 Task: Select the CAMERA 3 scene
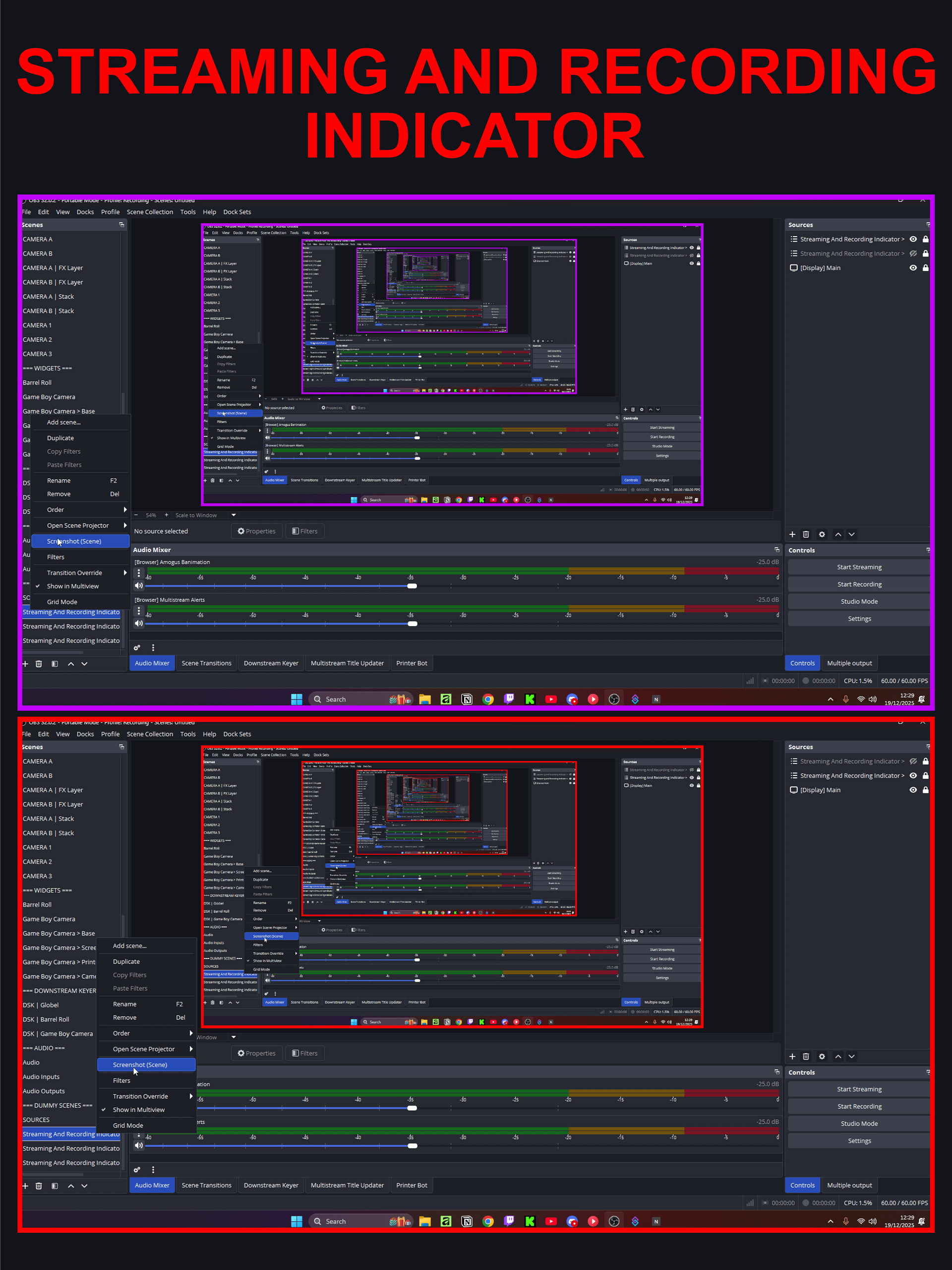pyautogui.click(x=37, y=354)
